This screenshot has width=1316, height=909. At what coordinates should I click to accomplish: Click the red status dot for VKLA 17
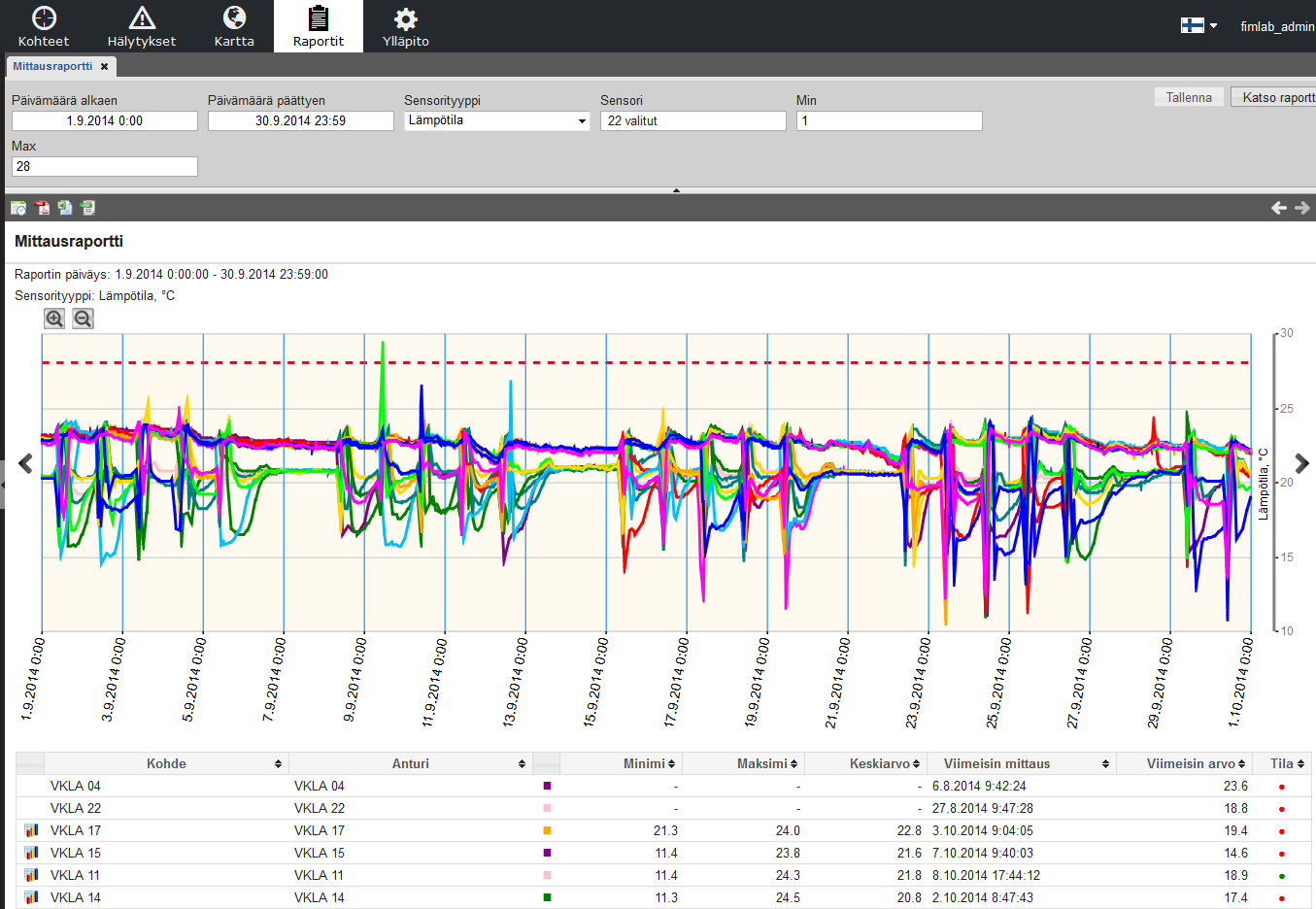pyautogui.click(x=1282, y=831)
